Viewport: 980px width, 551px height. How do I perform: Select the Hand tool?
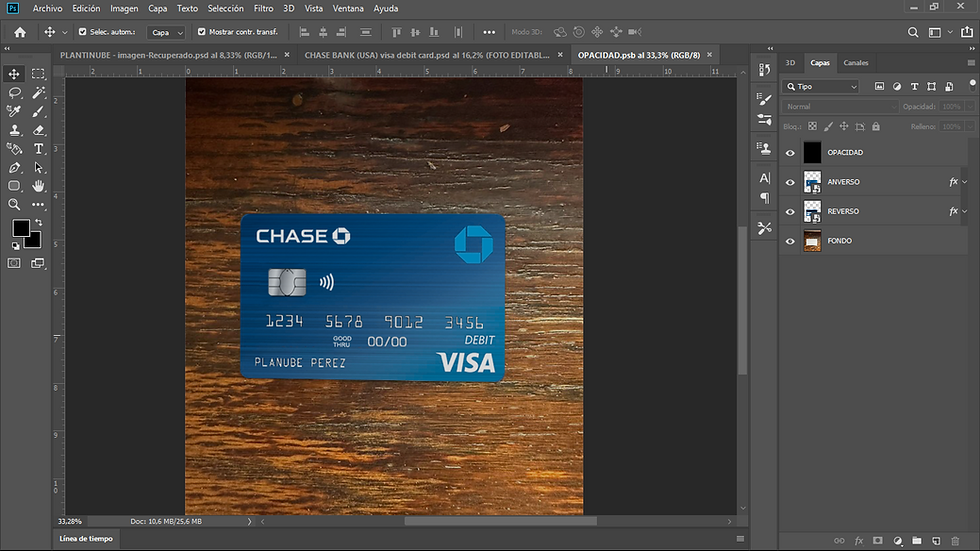click(38, 186)
